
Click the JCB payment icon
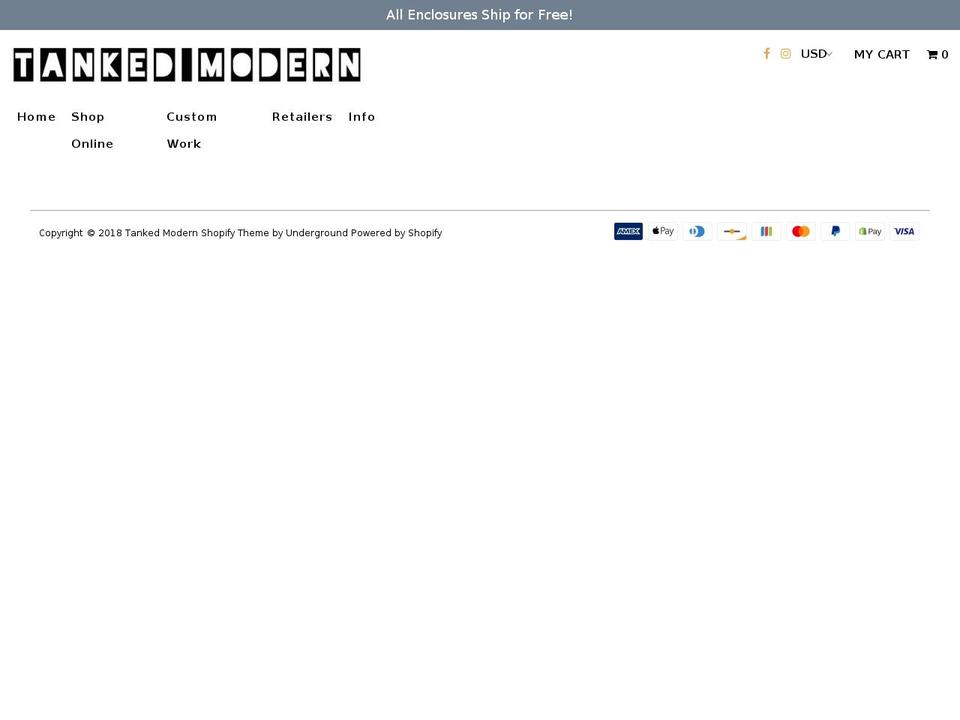[766, 231]
